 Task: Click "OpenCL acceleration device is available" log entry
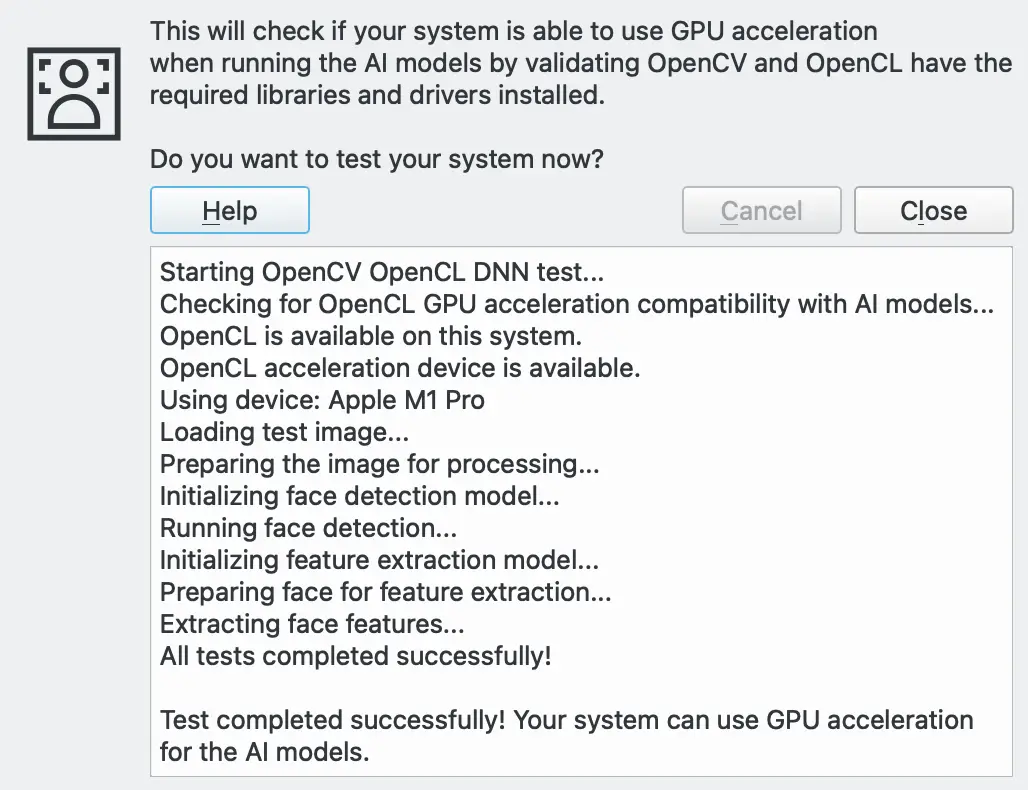click(400, 368)
